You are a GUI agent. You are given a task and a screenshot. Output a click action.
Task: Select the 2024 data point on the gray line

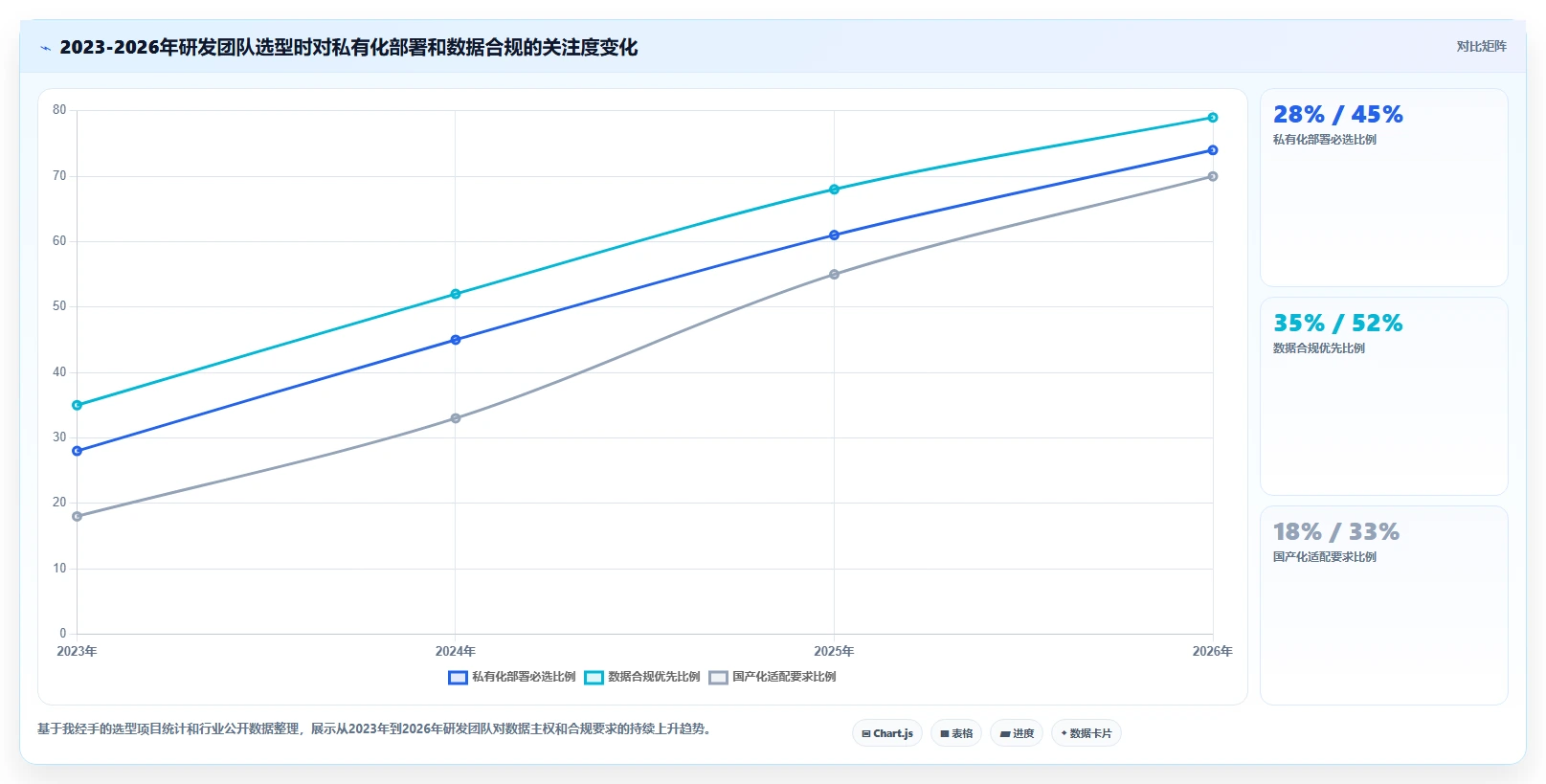(x=456, y=418)
